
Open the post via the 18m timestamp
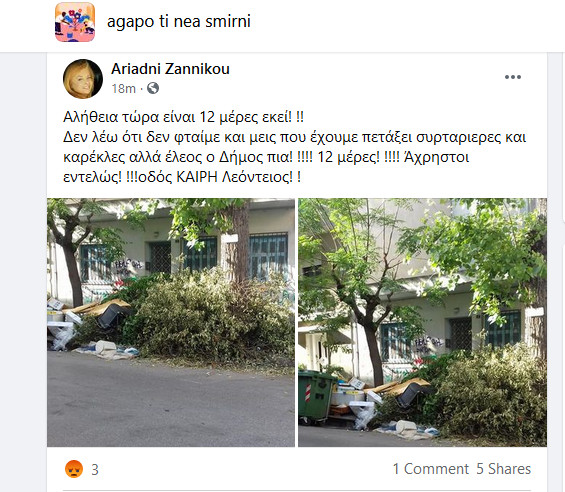point(124,88)
